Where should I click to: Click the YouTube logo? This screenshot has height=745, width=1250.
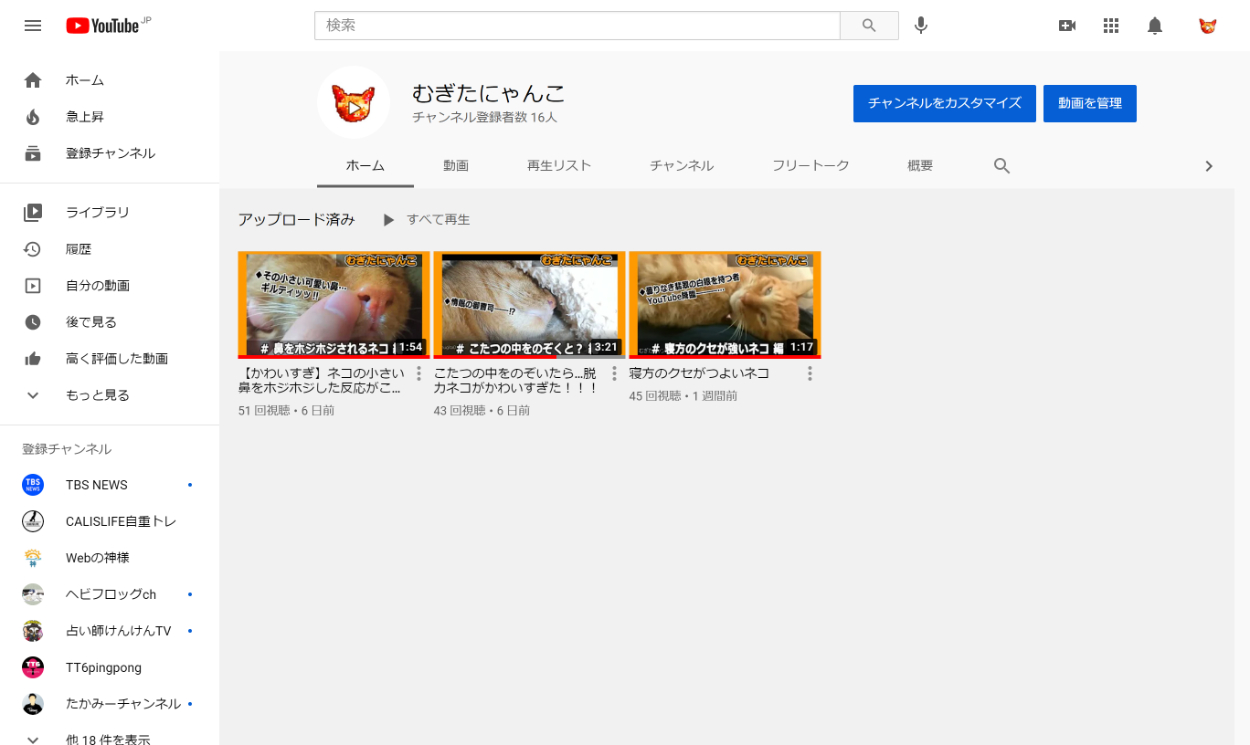[103, 26]
